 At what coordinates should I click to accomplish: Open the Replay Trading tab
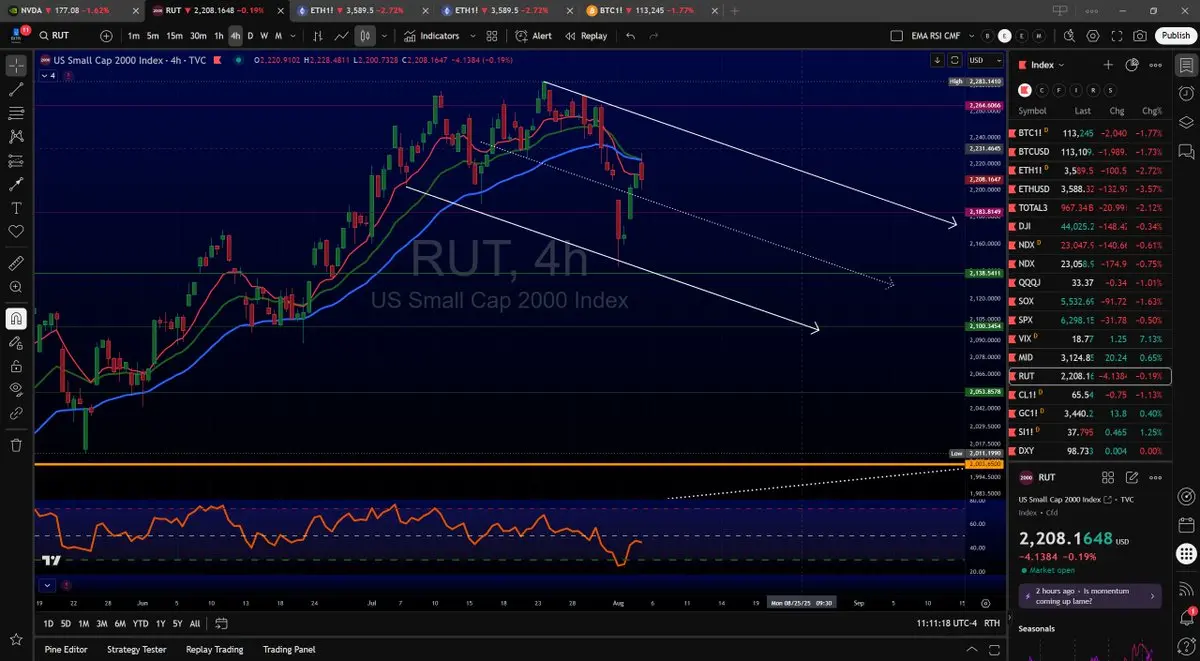click(x=214, y=649)
